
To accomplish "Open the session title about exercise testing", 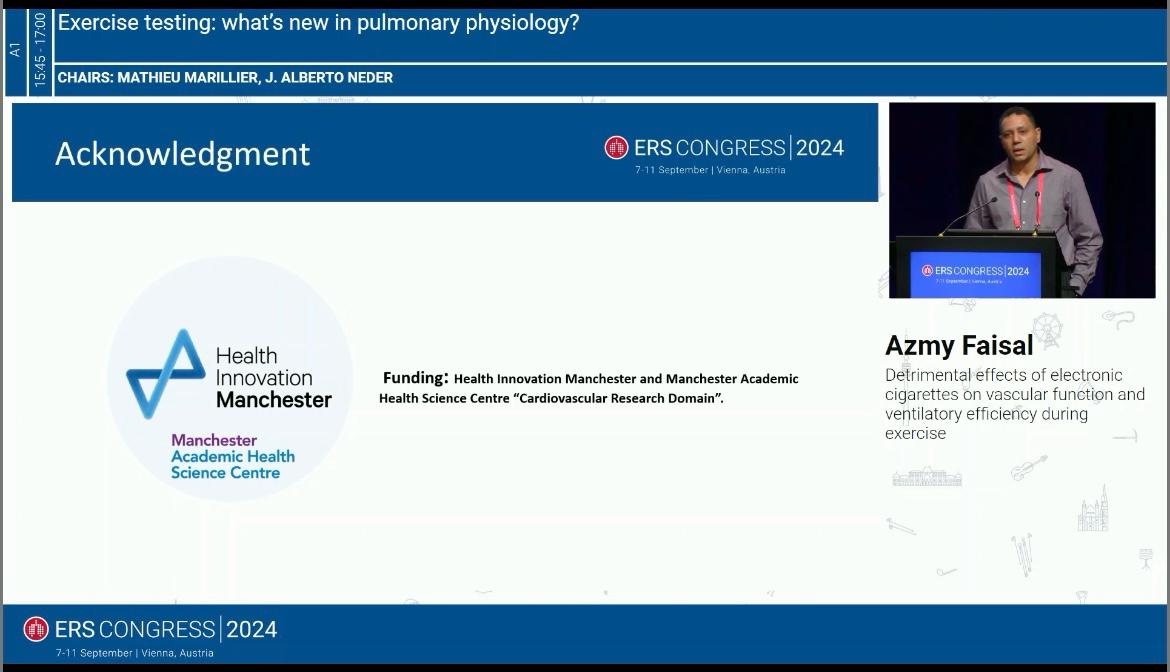I will tap(318, 23).
